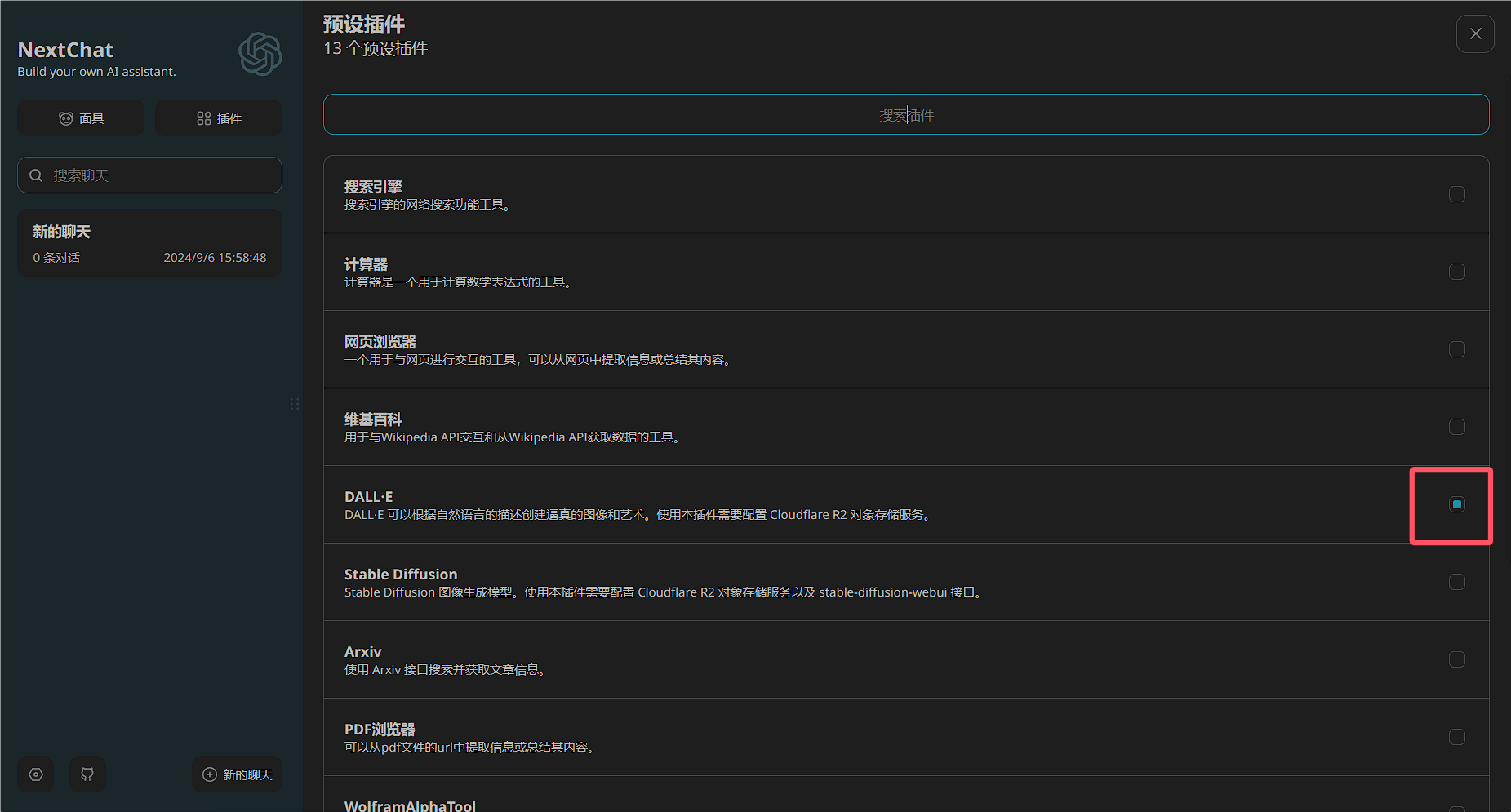Image resolution: width=1511 pixels, height=812 pixels.
Task: Enable the Arxiv plugin checkbox
Action: click(1457, 659)
